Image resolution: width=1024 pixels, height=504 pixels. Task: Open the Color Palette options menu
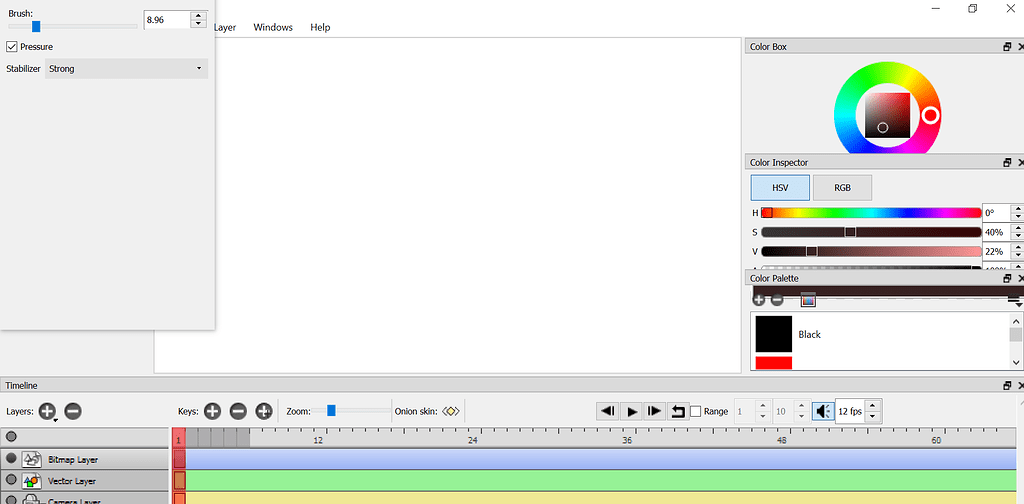[1014, 300]
